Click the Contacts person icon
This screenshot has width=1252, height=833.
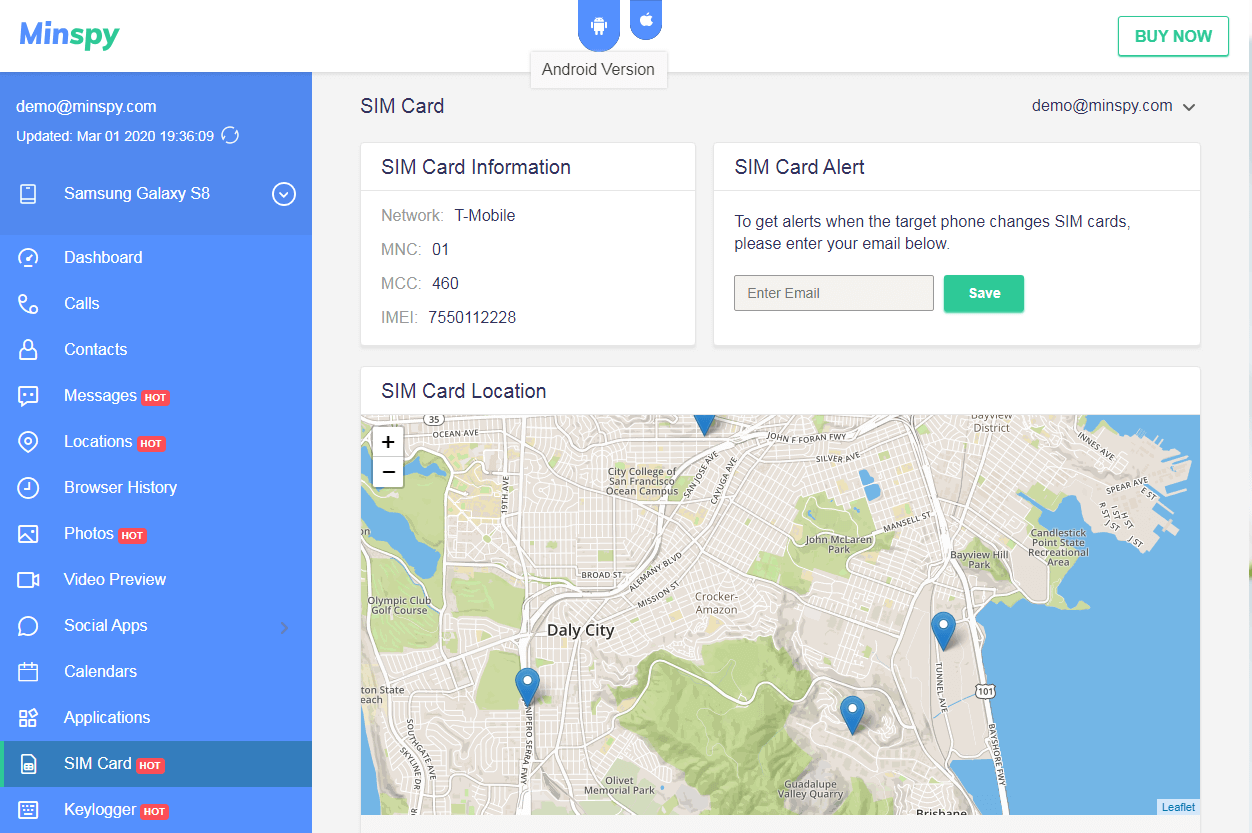(28, 349)
